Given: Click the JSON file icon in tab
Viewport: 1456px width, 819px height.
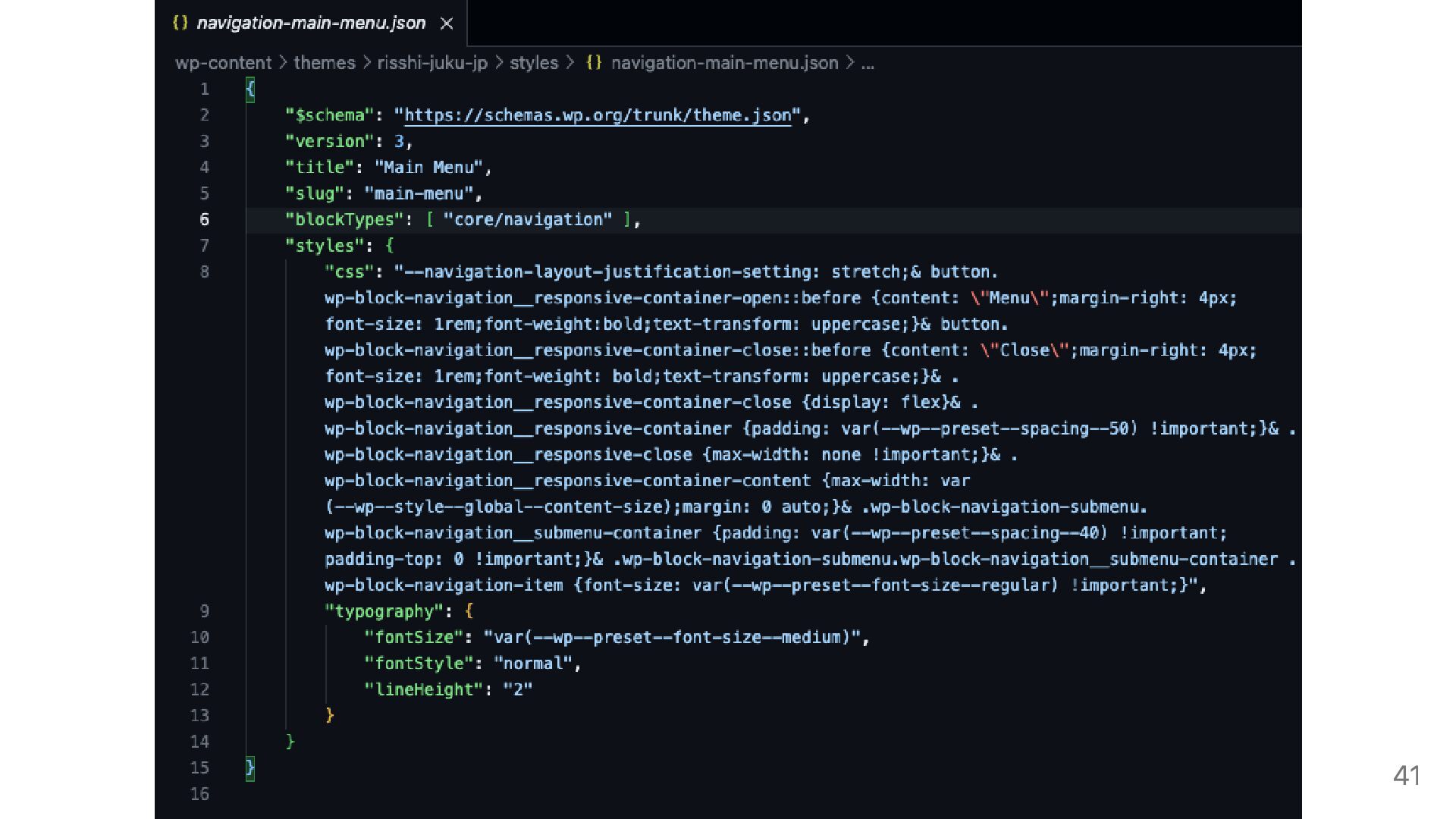Looking at the screenshot, I should pyautogui.click(x=180, y=23).
